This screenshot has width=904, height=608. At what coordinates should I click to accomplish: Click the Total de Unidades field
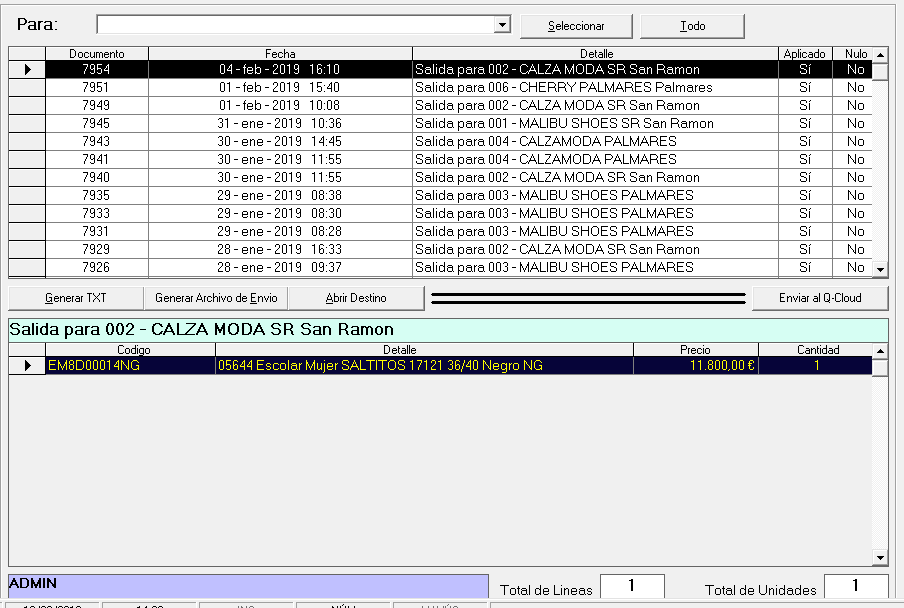pos(856,587)
